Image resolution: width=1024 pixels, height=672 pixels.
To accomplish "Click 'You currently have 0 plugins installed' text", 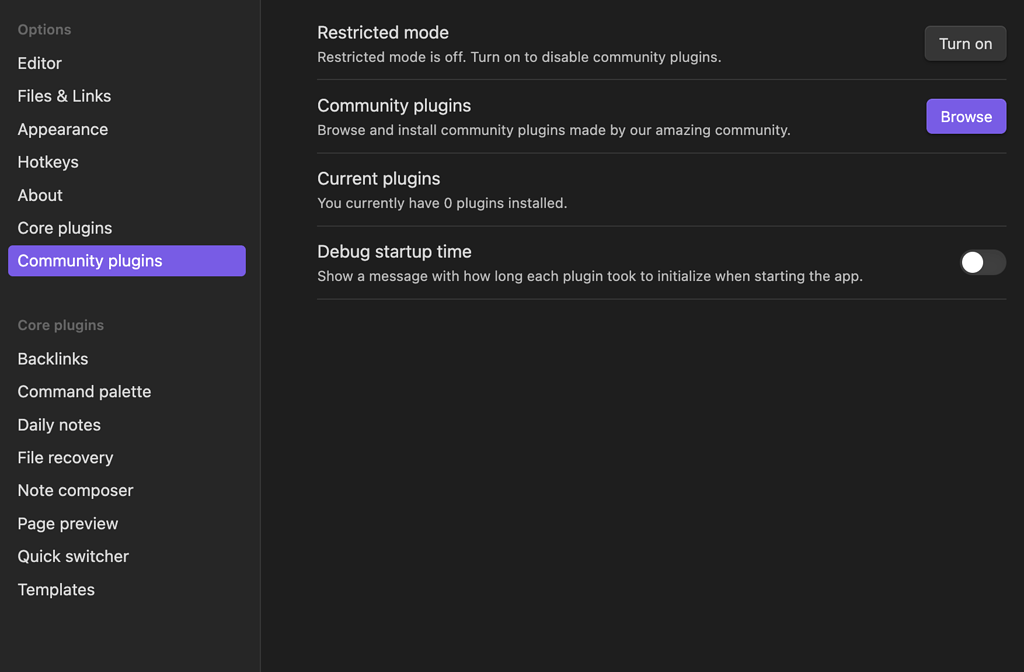I will [x=442, y=203].
